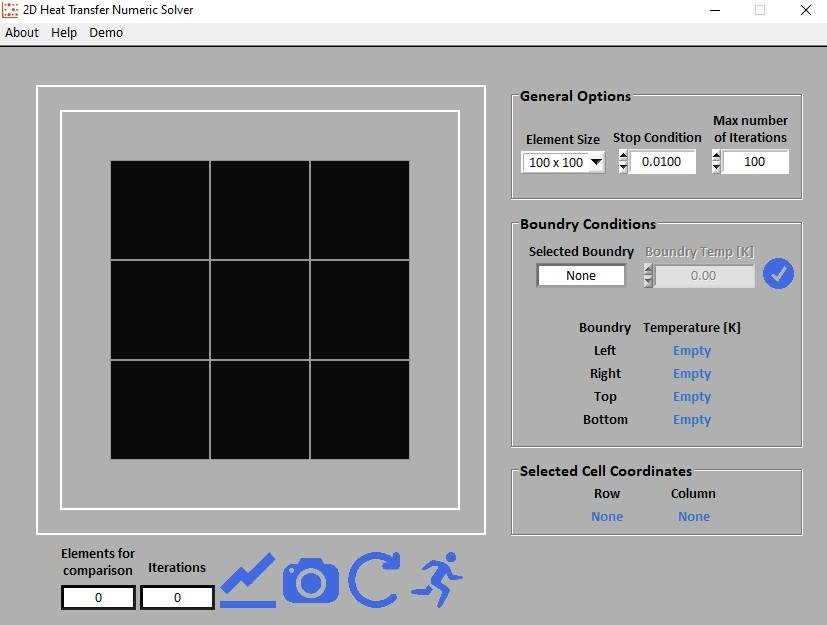Click the Iterations counter field
827x625 pixels.
(x=177, y=598)
